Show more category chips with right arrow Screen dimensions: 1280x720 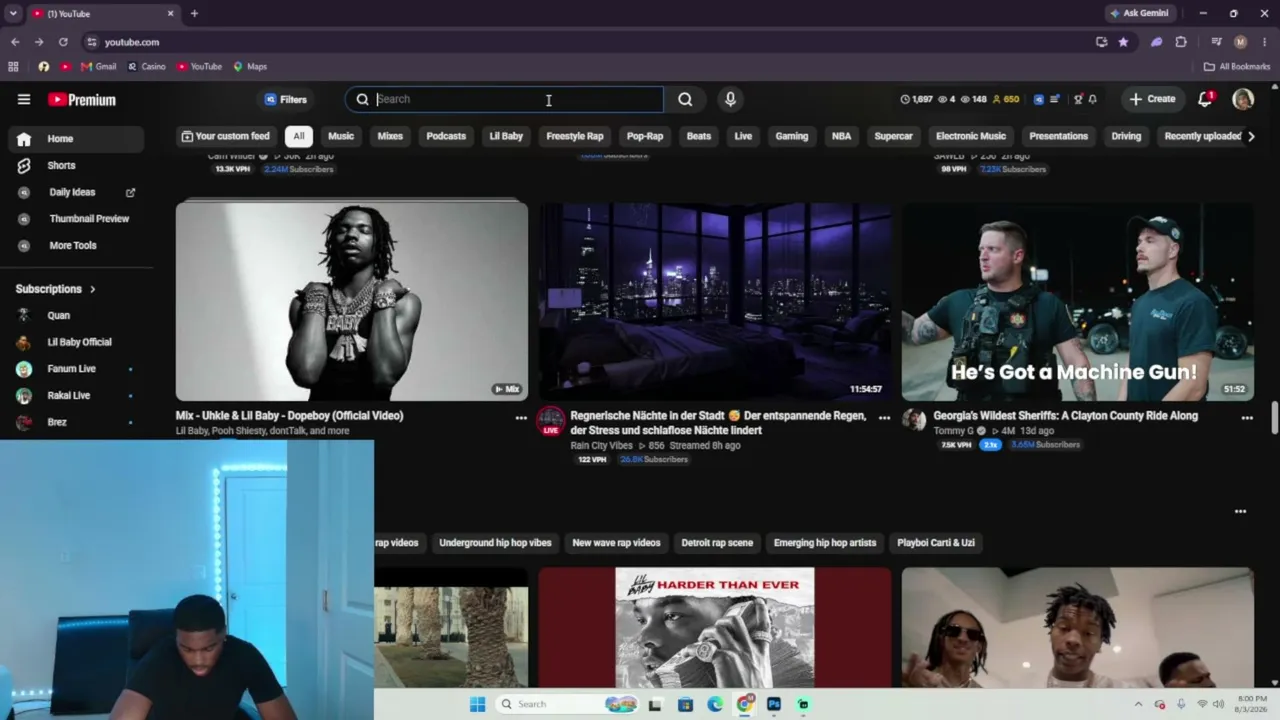click(x=1250, y=136)
